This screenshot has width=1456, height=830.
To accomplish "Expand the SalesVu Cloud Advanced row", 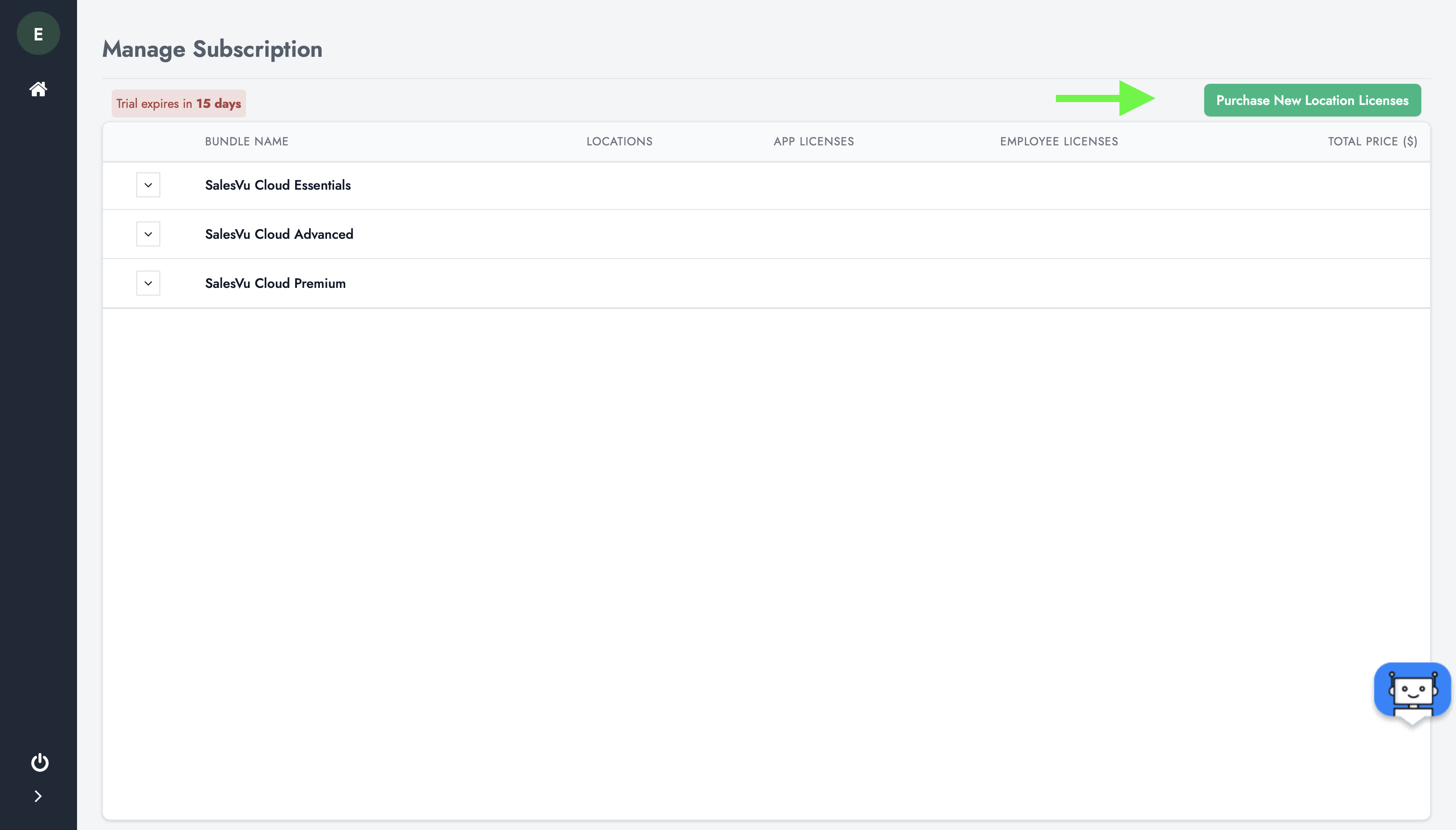I will (148, 234).
